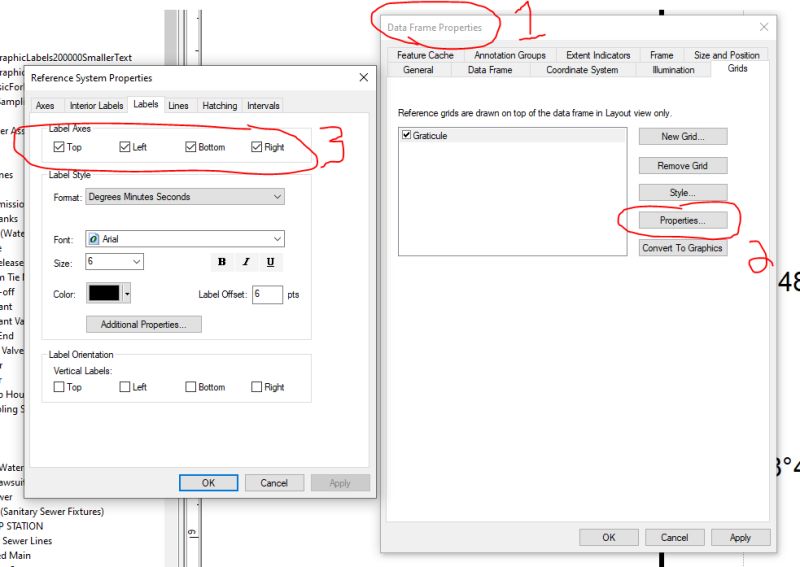Select the Grids tab
800x567 pixels.
coord(737,69)
